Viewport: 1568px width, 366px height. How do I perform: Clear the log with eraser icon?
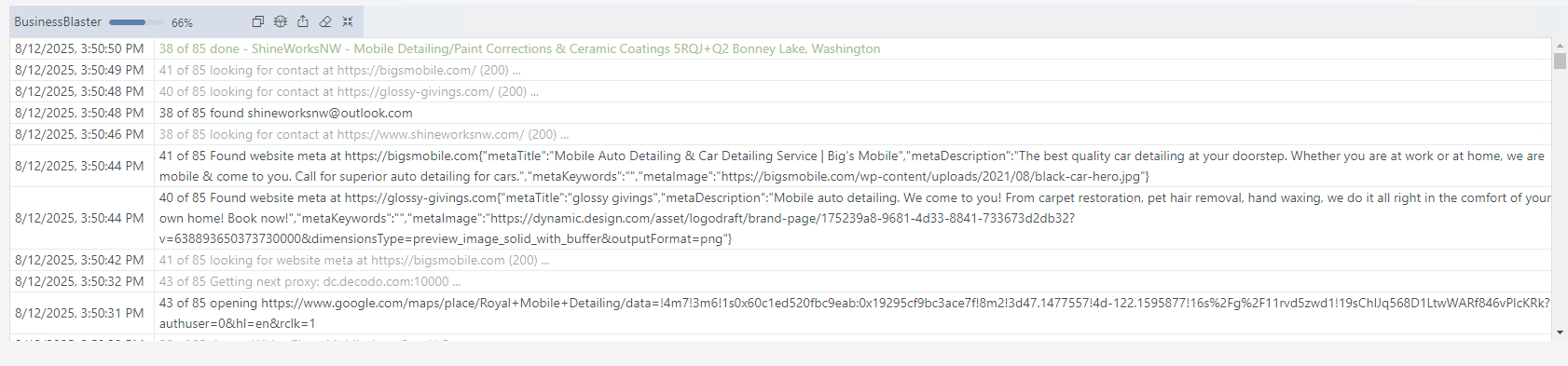click(x=325, y=21)
